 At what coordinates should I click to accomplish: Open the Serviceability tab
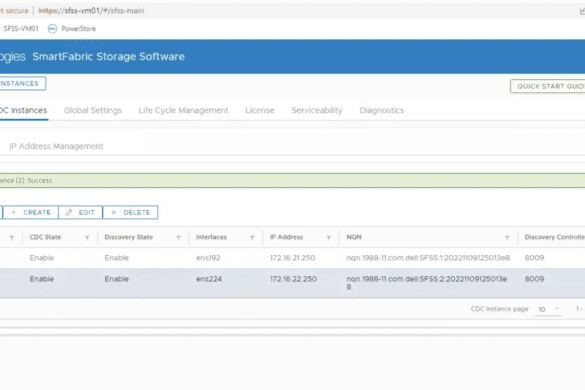[x=317, y=110]
